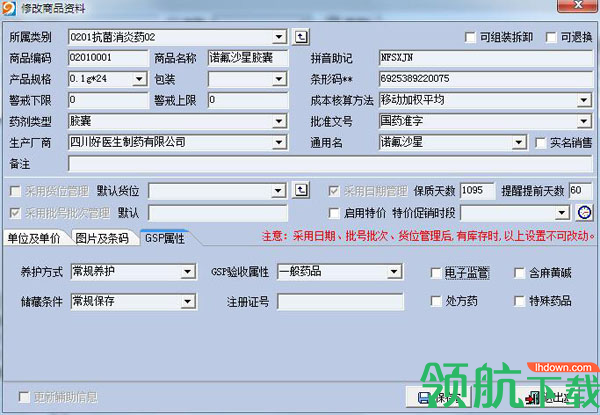Click the 保存 save button
Image resolution: width=600 pixels, height=415 pixels.
(x=439, y=398)
